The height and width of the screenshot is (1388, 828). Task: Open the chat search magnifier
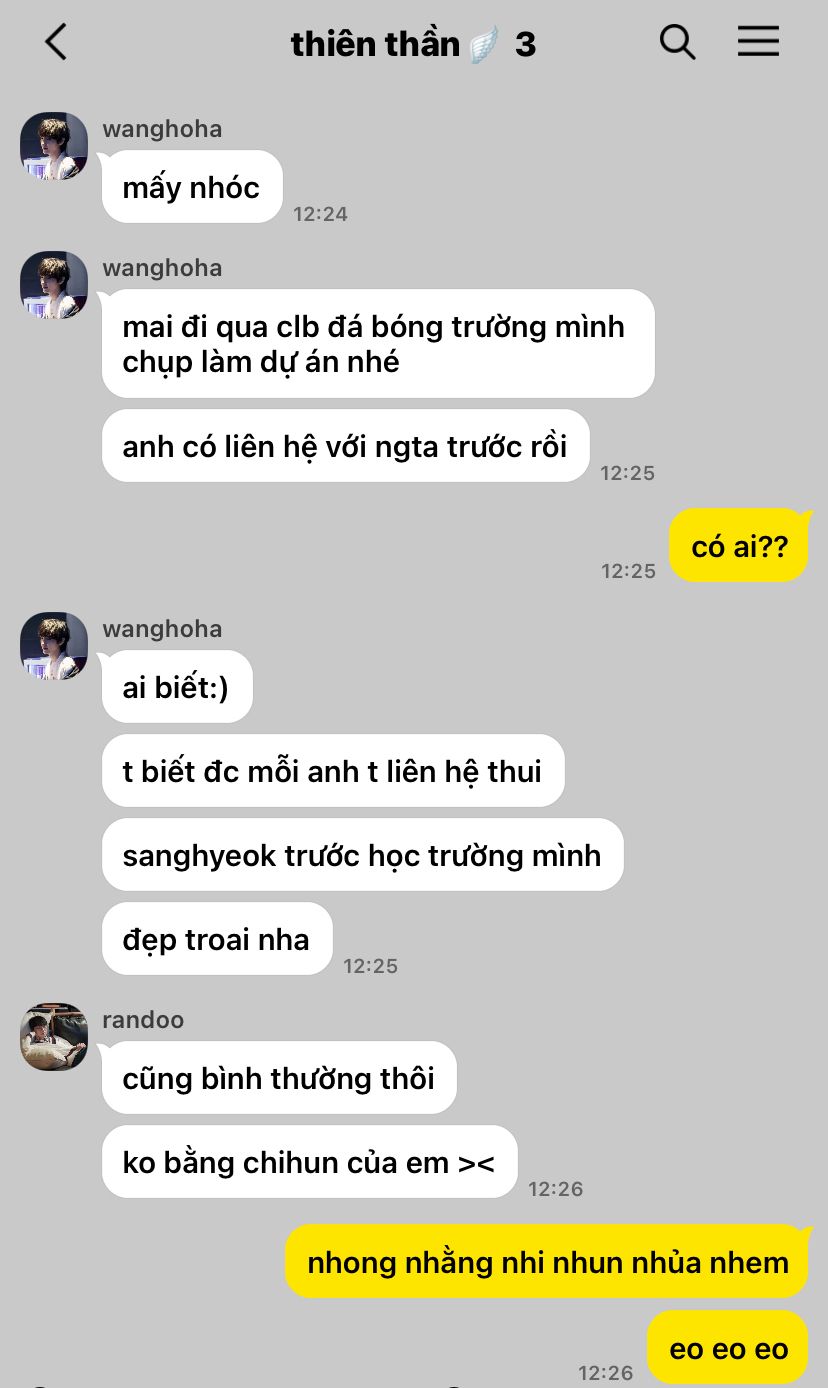point(677,42)
